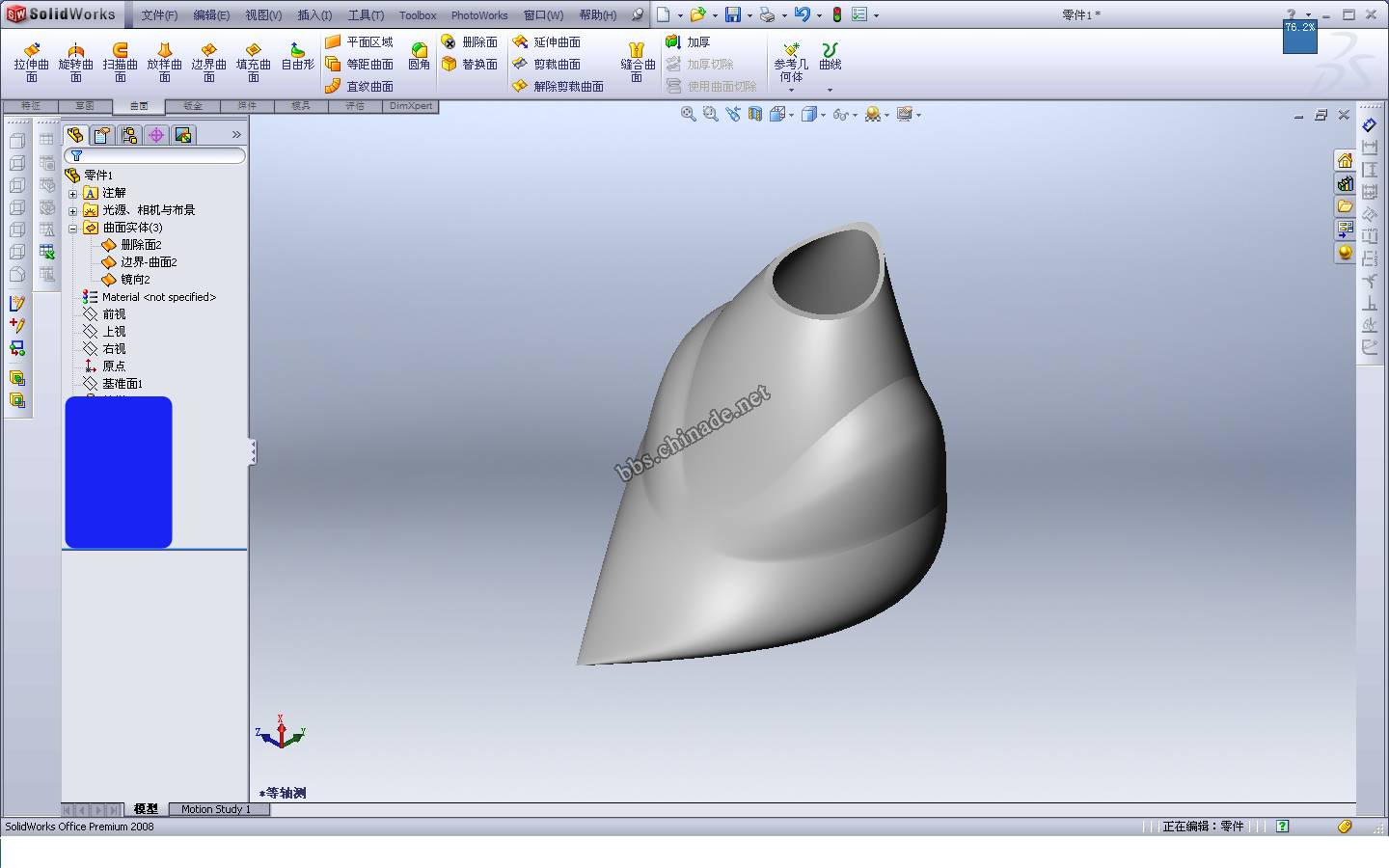Click 等距曲面 (Offset Surface) tool
Screen dimensions: 1389x868
tap(359, 64)
